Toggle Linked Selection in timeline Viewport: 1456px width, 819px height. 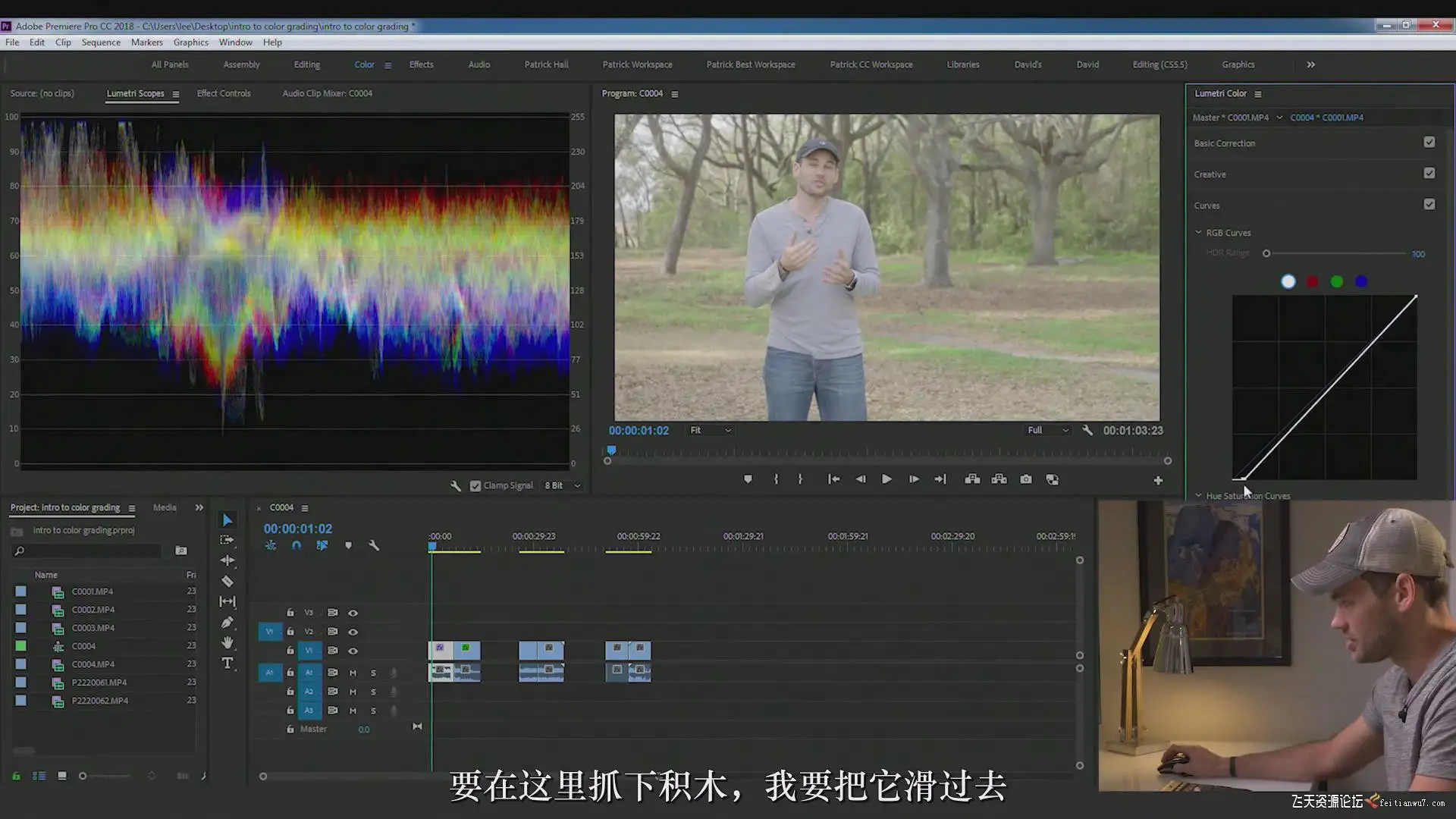pyautogui.click(x=322, y=545)
